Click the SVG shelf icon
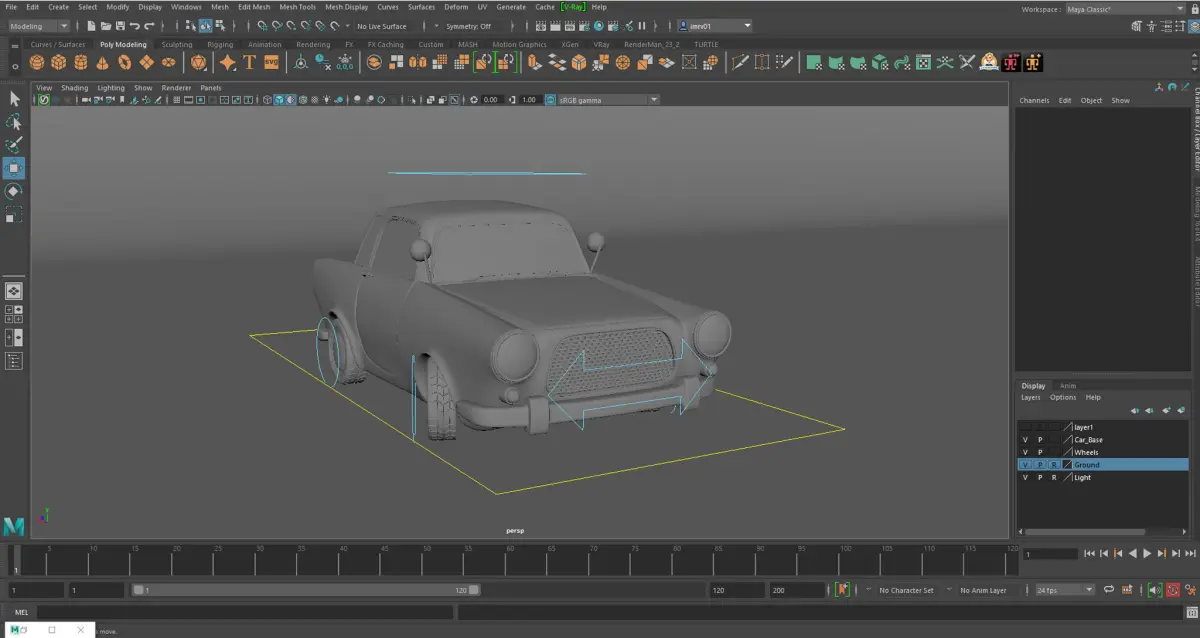The width and height of the screenshot is (1200, 638). coord(271,62)
